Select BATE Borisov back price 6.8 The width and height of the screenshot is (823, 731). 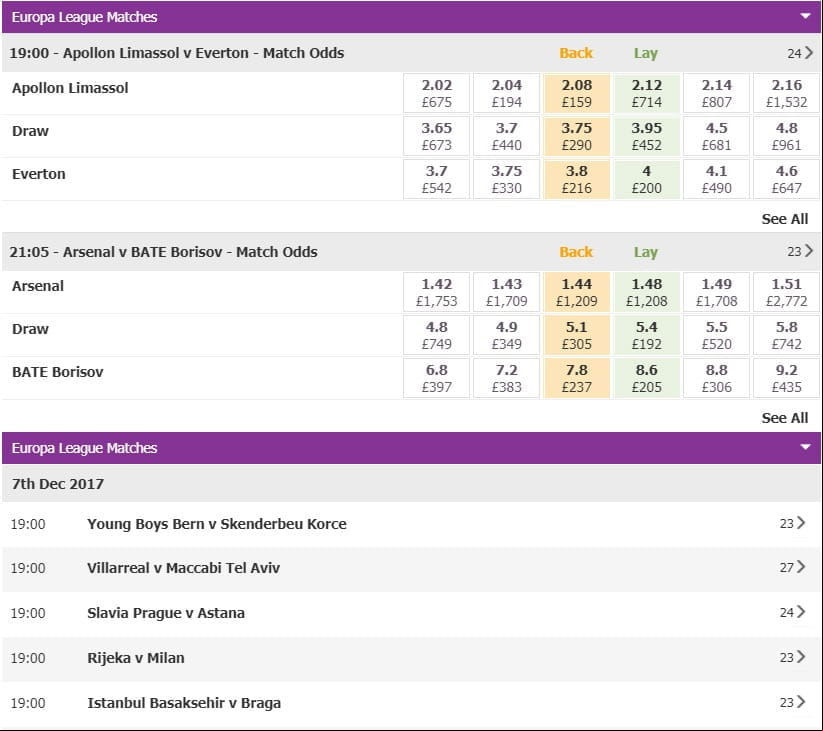point(437,378)
